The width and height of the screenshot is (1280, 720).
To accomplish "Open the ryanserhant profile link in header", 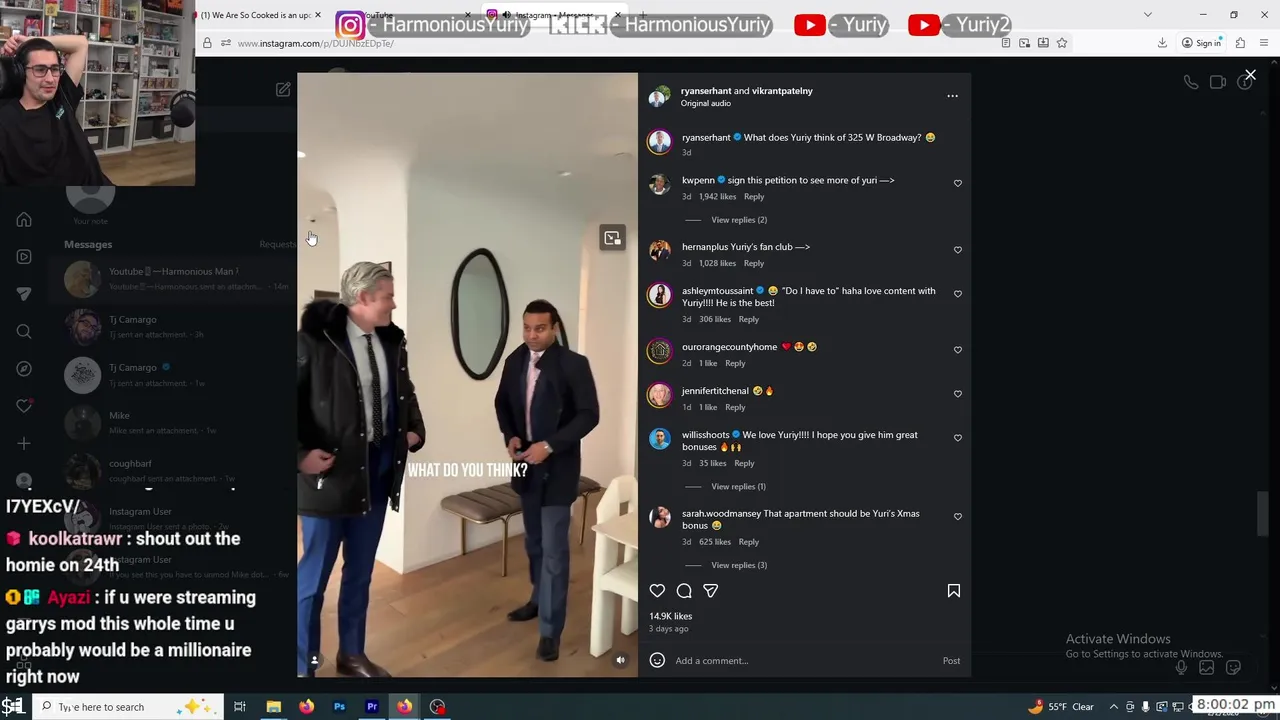I will pyautogui.click(x=706, y=91).
